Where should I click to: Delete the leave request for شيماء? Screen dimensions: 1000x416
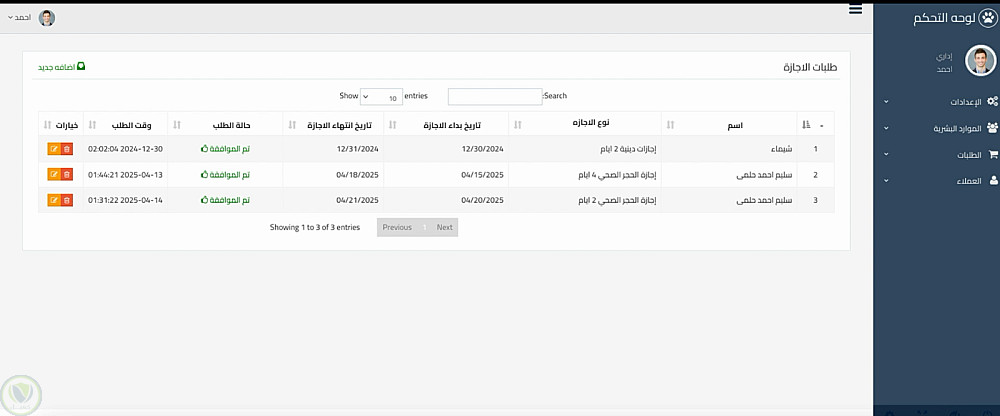coord(66,149)
